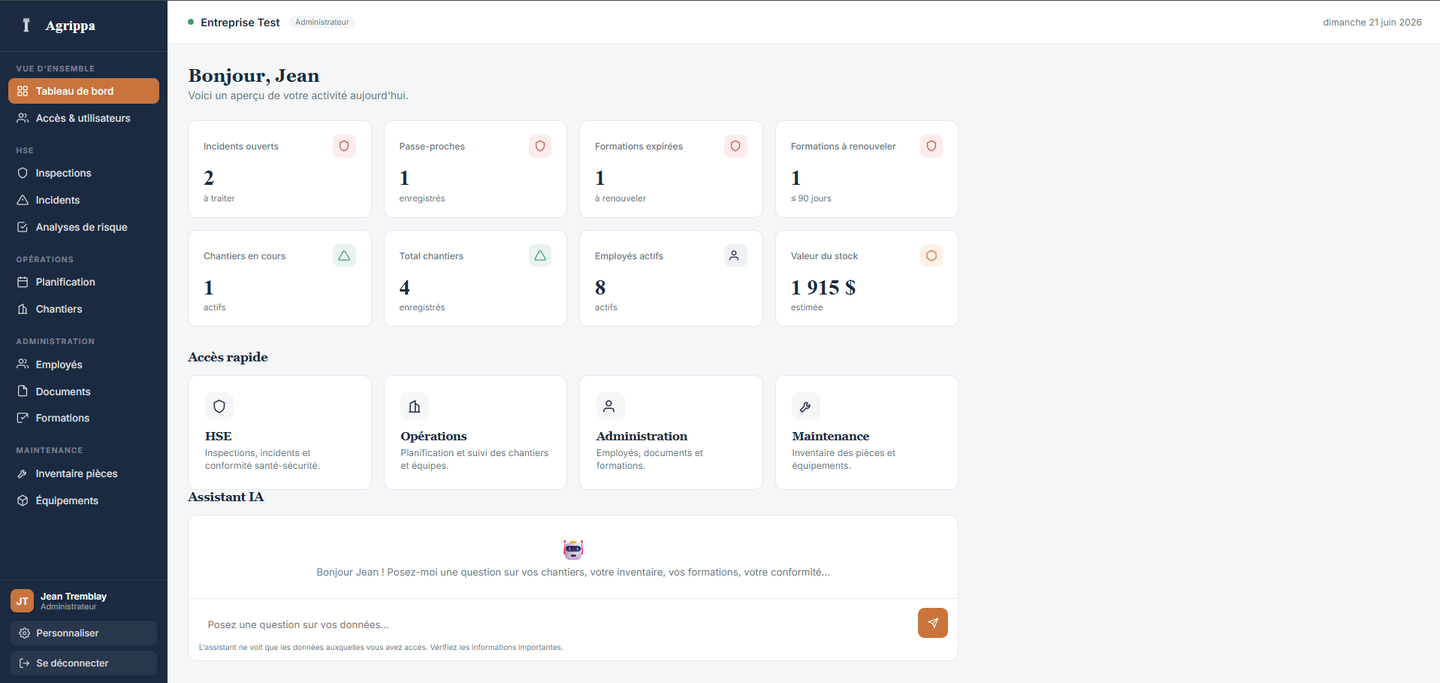Click the shield icon on Incidents ouverts card

pyautogui.click(x=344, y=146)
